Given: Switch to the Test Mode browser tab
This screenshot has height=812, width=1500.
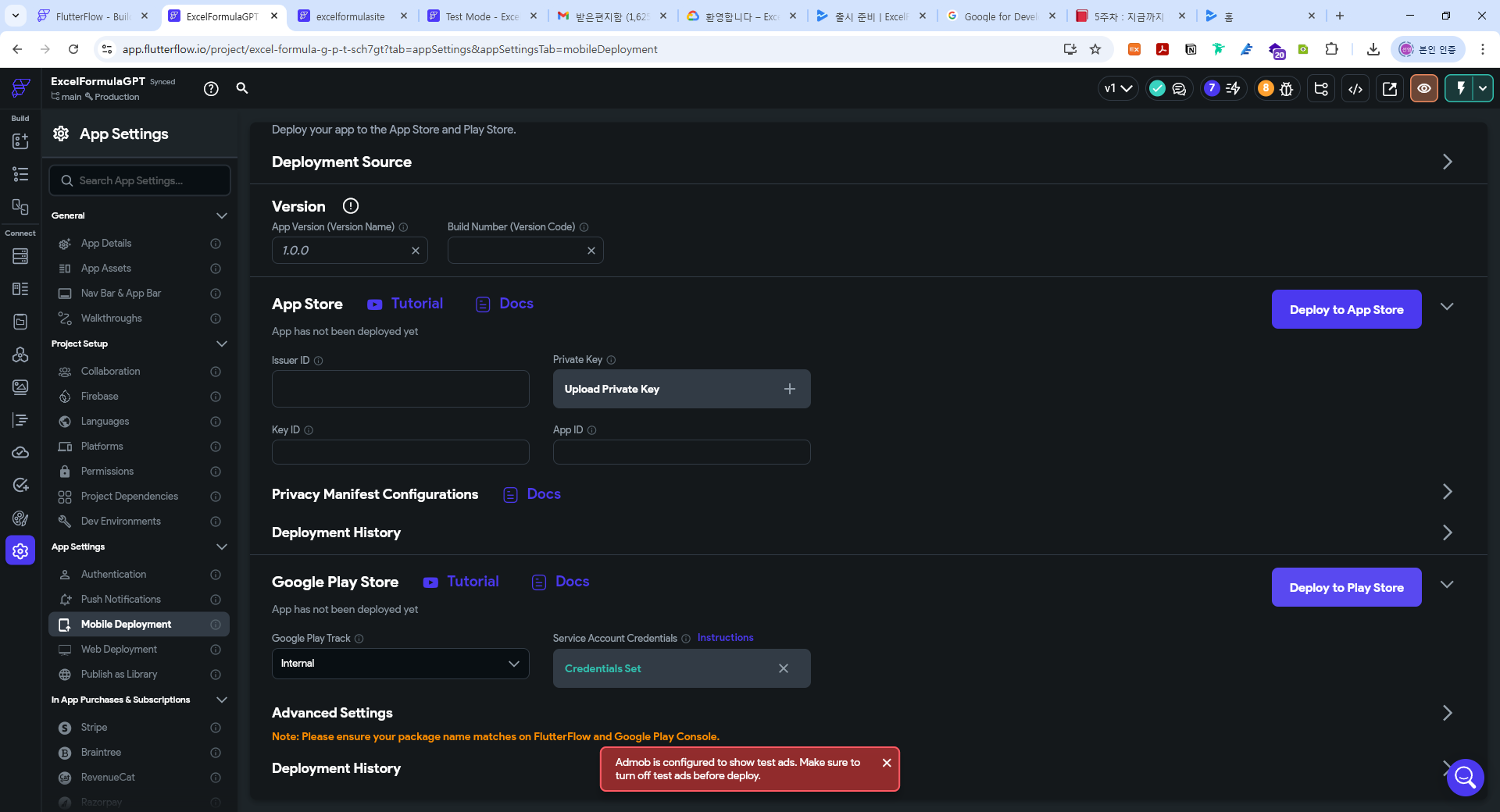Looking at the screenshot, I should (x=483, y=16).
